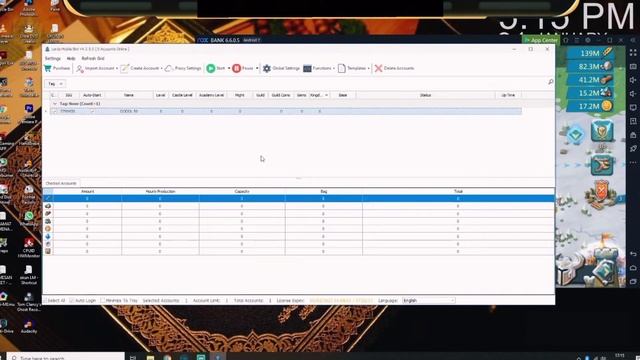The width and height of the screenshot is (640, 360).
Task: Click the Windows taskbar search box
Action: 65,357
